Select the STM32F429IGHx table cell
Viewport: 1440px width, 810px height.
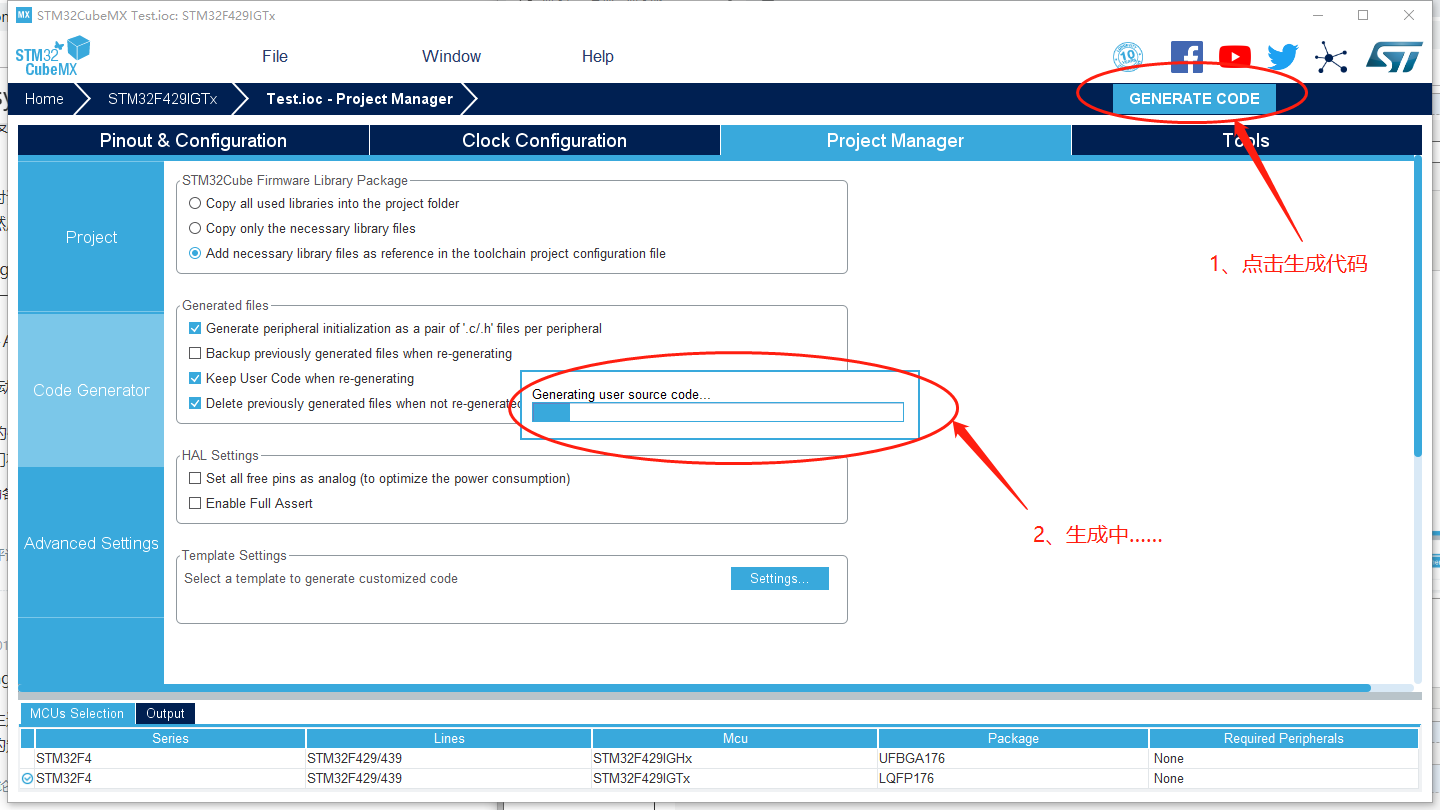735,758
